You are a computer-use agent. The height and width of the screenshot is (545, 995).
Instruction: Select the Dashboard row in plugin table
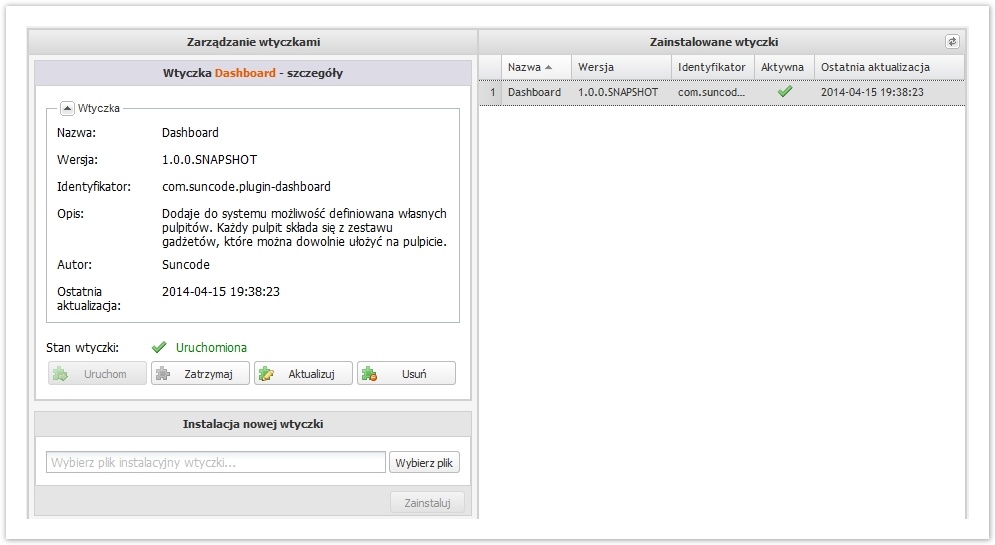pos(534,92)
